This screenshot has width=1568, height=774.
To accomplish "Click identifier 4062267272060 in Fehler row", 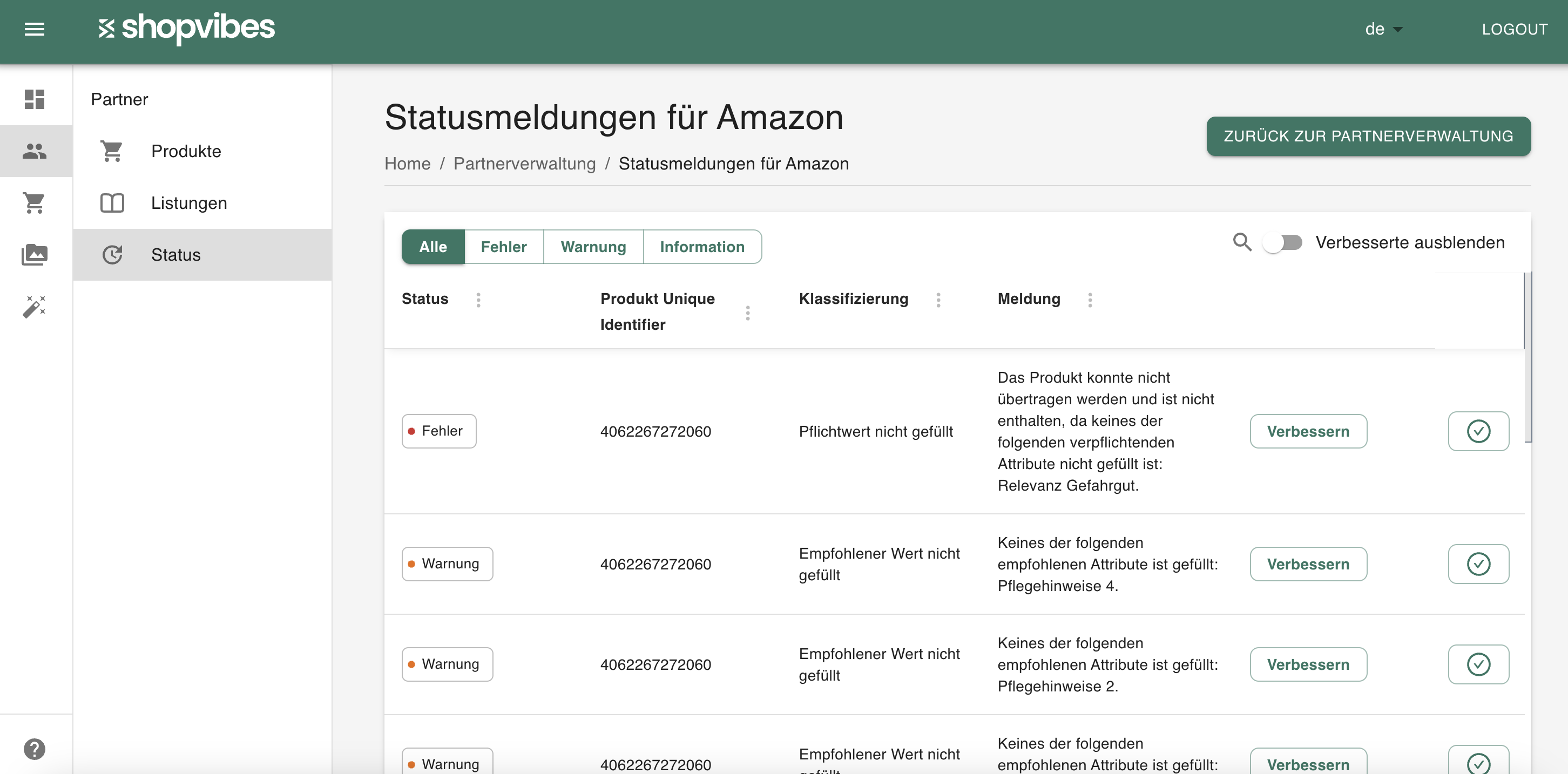I will 655,431.
